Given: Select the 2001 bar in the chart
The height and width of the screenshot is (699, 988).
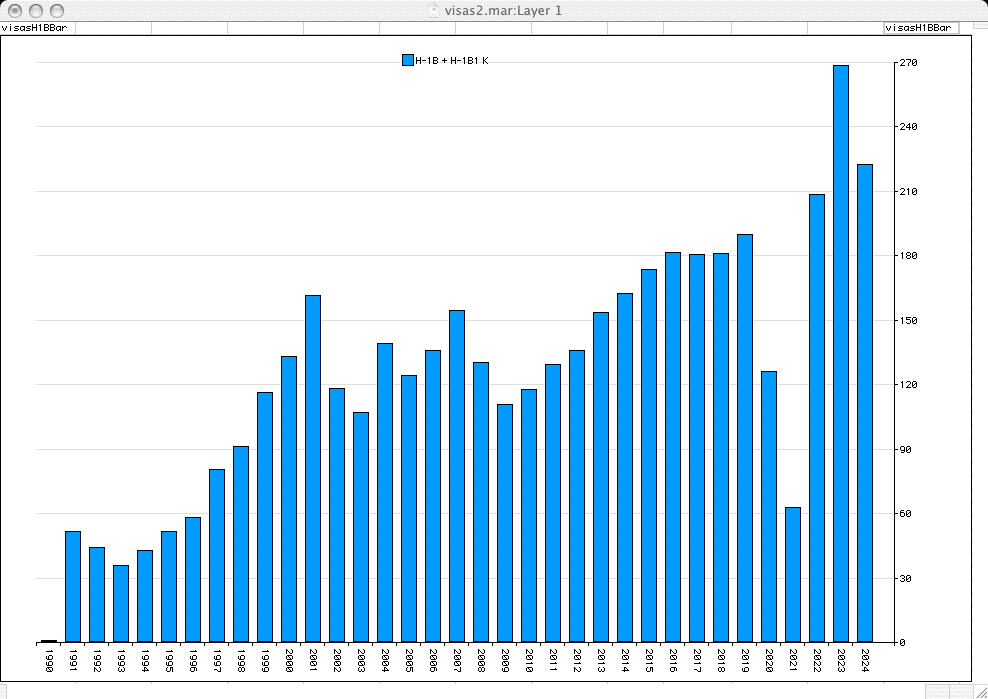Looking at the screenshot, I should click(x=313, y=468).
